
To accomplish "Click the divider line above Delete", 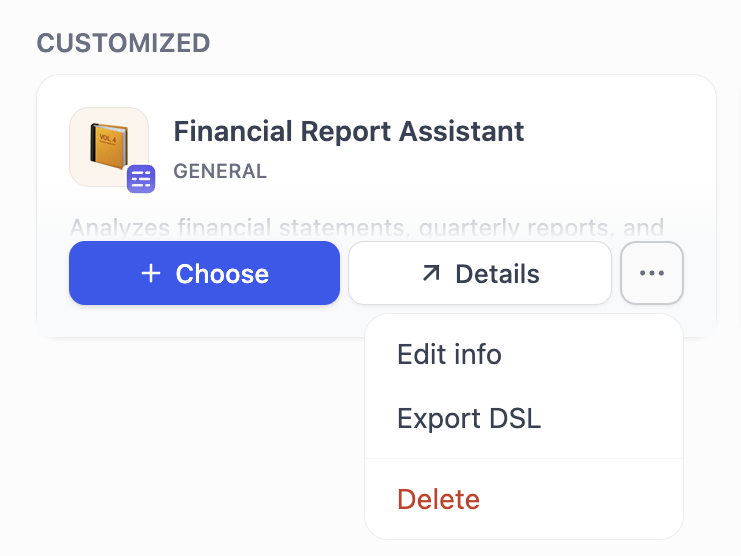I will [524, 458].
